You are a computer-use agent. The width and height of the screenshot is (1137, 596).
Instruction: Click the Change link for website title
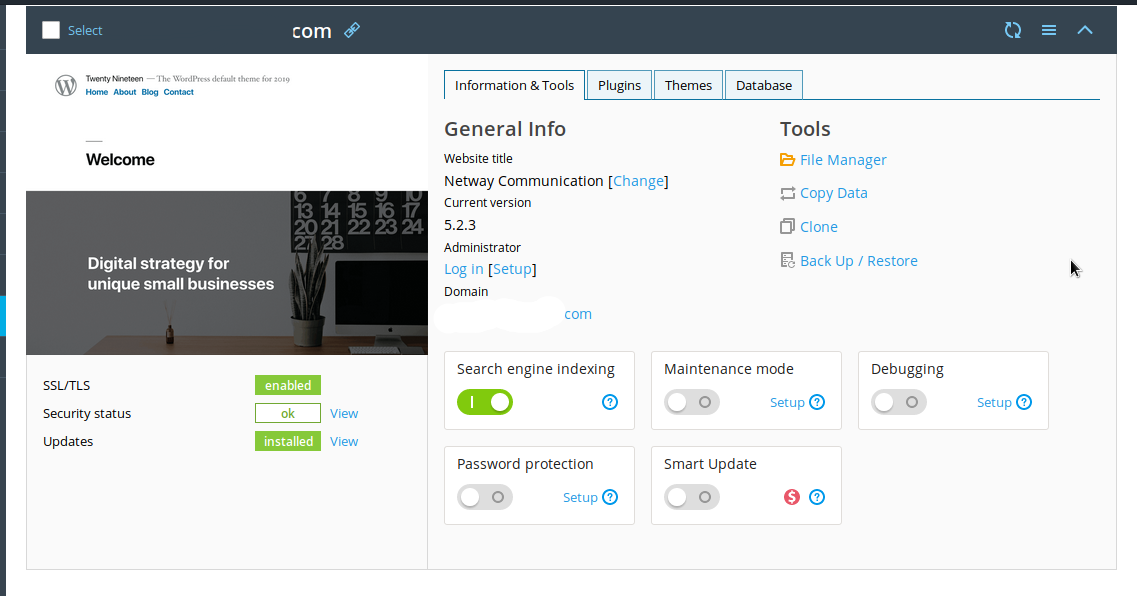638,181
